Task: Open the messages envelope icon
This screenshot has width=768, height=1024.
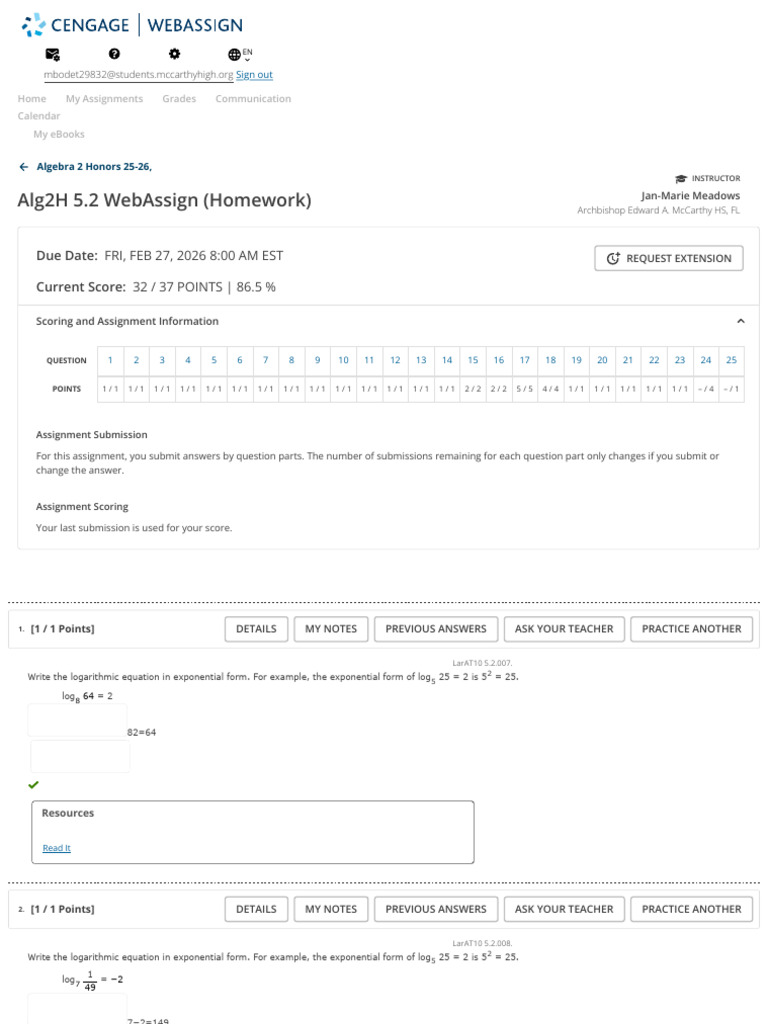Action: point(52,54)
